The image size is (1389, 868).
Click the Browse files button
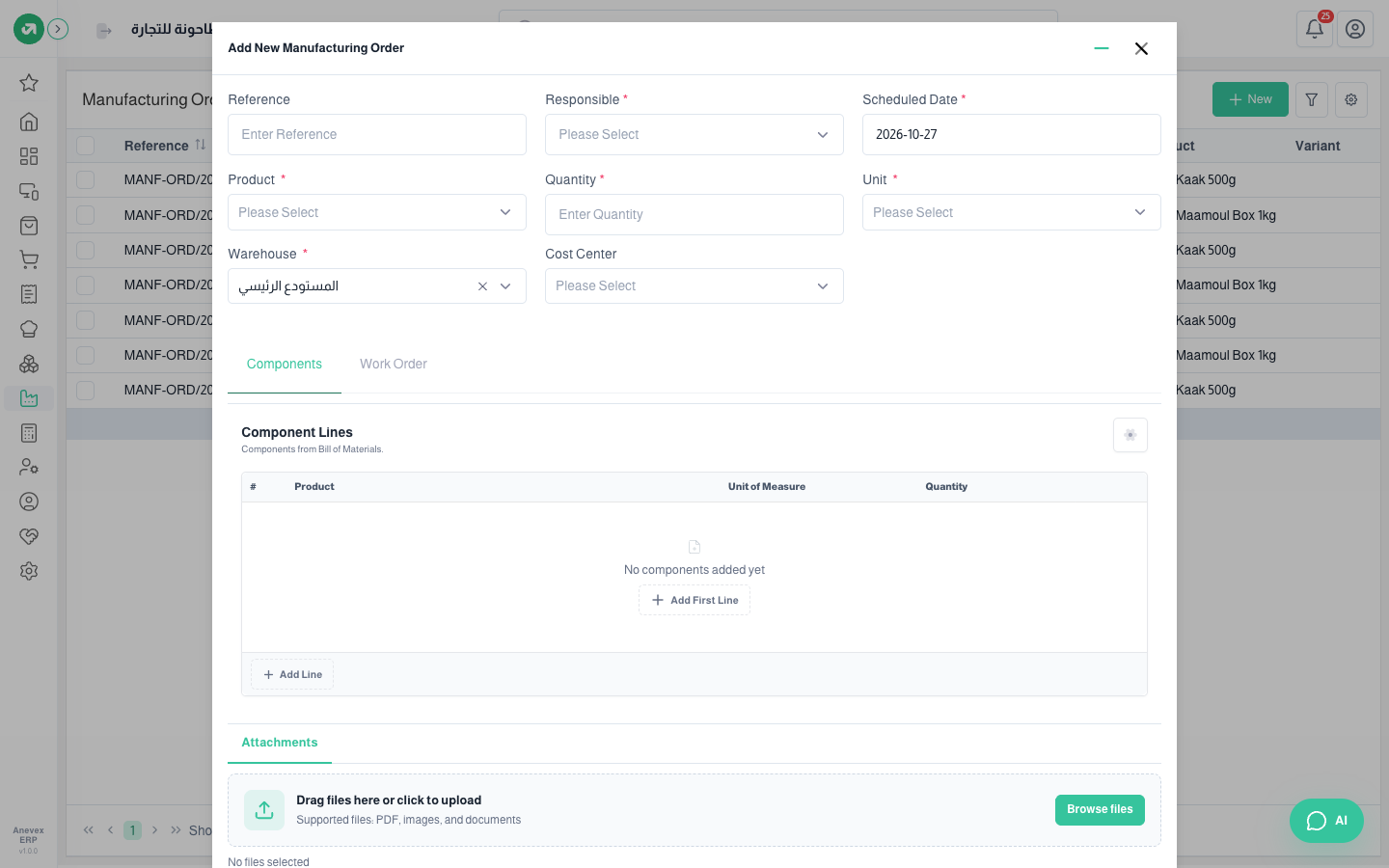1101,810
